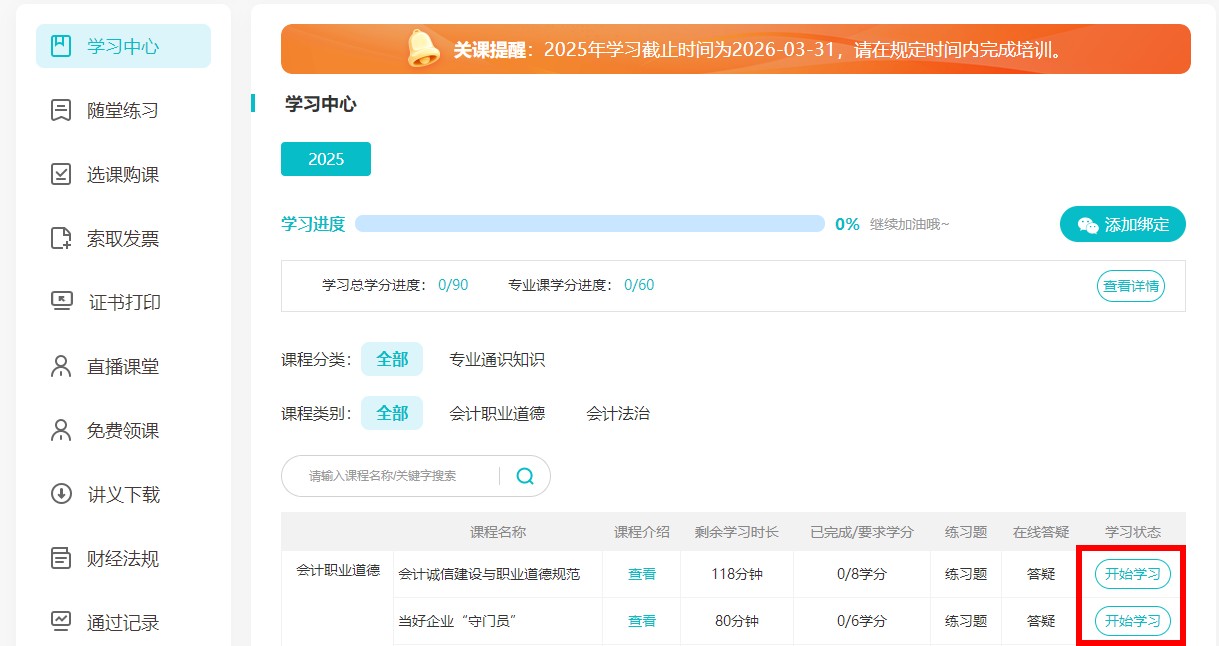The width and height of the screenshot is (1219, 646).
Task: Click 学习总学分进度 value 0/90
Action: 453,285
